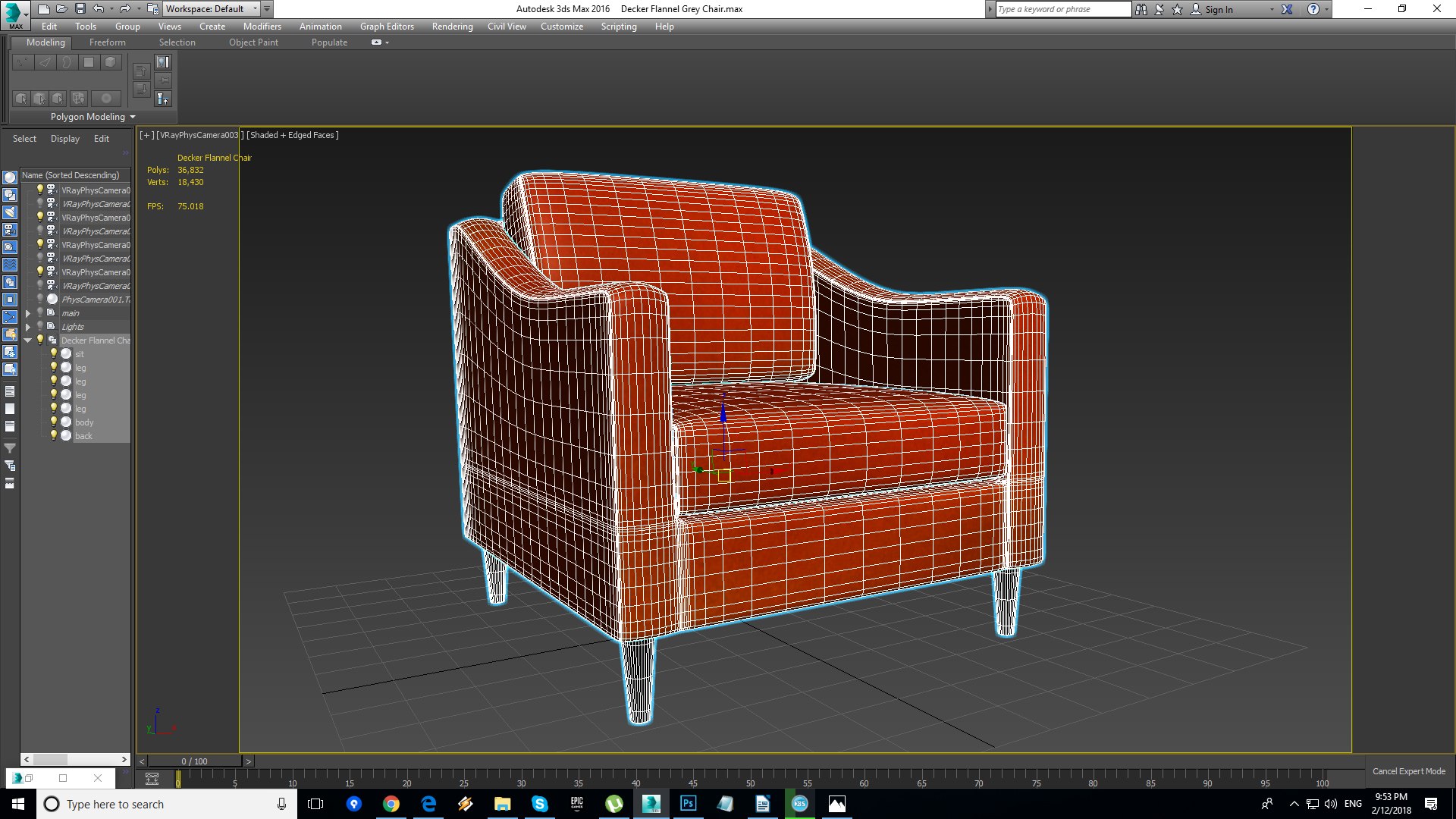
Task: Click Display All icon in scene explorer
Action: (x=10, y=391)
